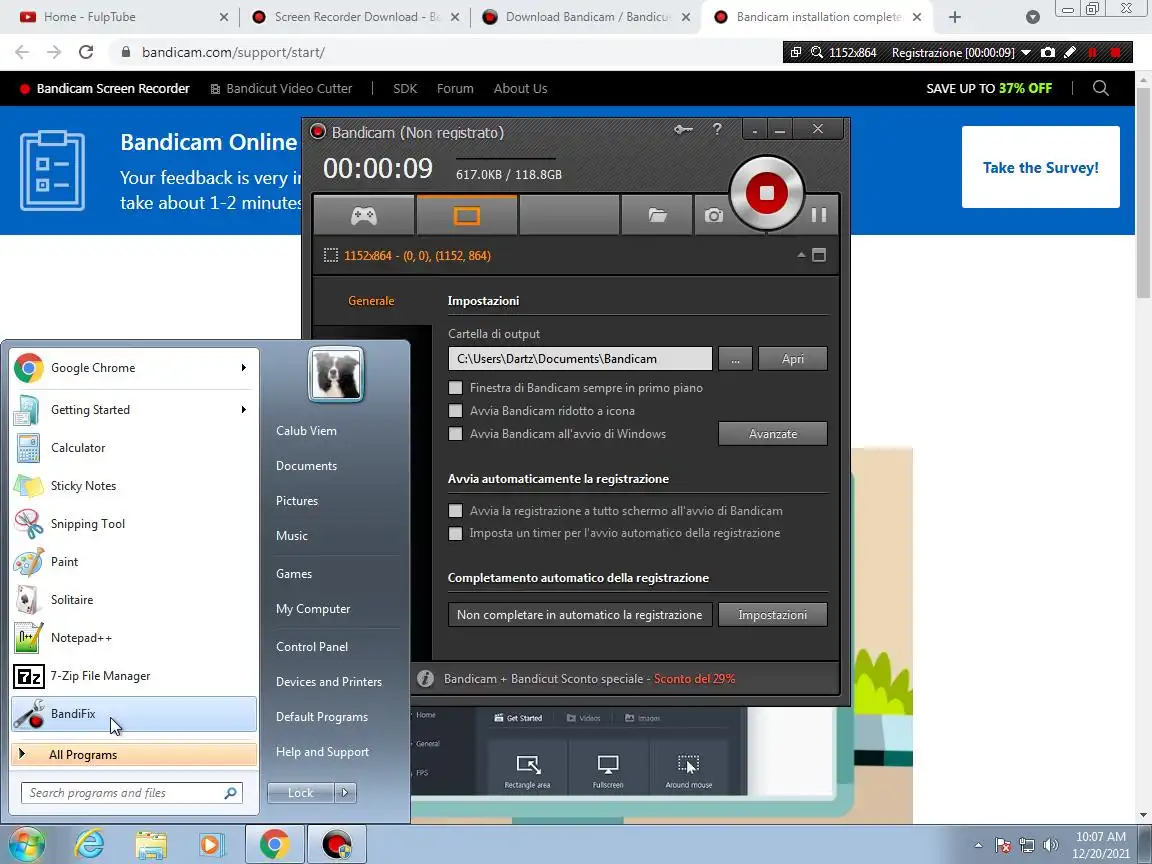
Task: Switch to Screen Recorder Download tab
Action: coord(356,17)
